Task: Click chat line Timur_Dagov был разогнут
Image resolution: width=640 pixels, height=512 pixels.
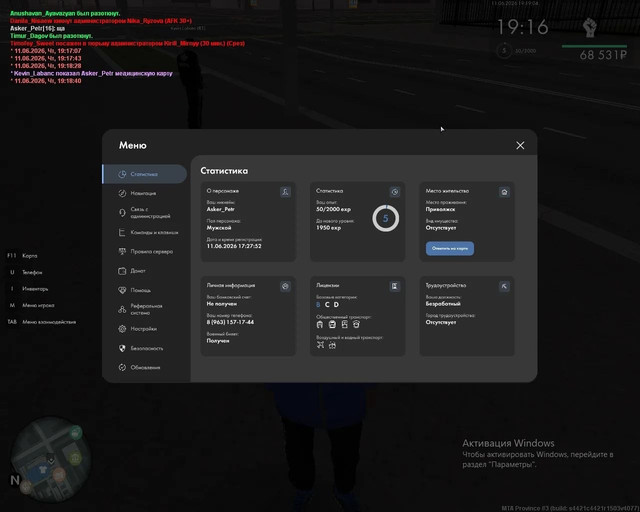Action: point(51,36)
